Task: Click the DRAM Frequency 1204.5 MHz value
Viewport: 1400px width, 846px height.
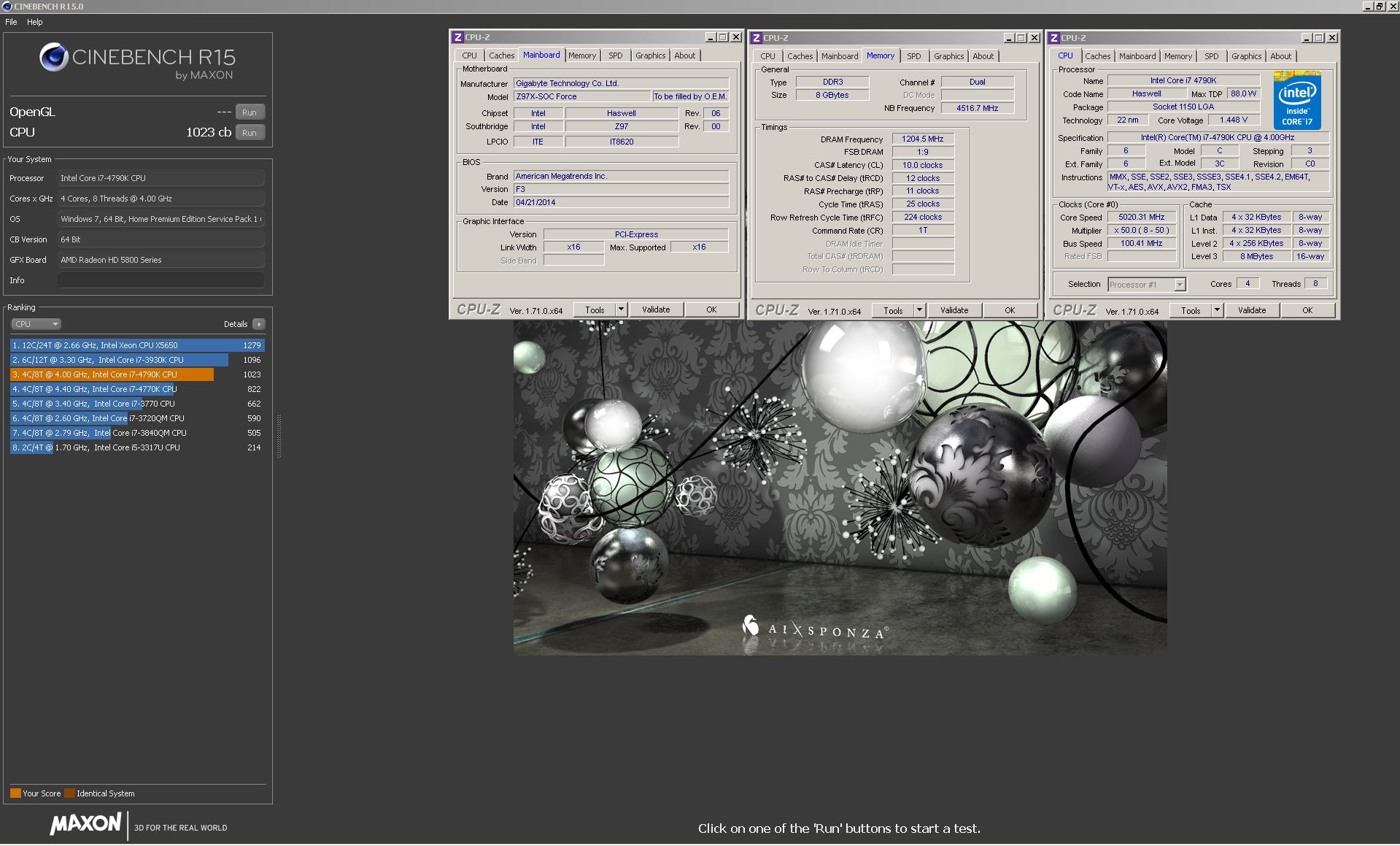Action: click(x=923, y=139)
